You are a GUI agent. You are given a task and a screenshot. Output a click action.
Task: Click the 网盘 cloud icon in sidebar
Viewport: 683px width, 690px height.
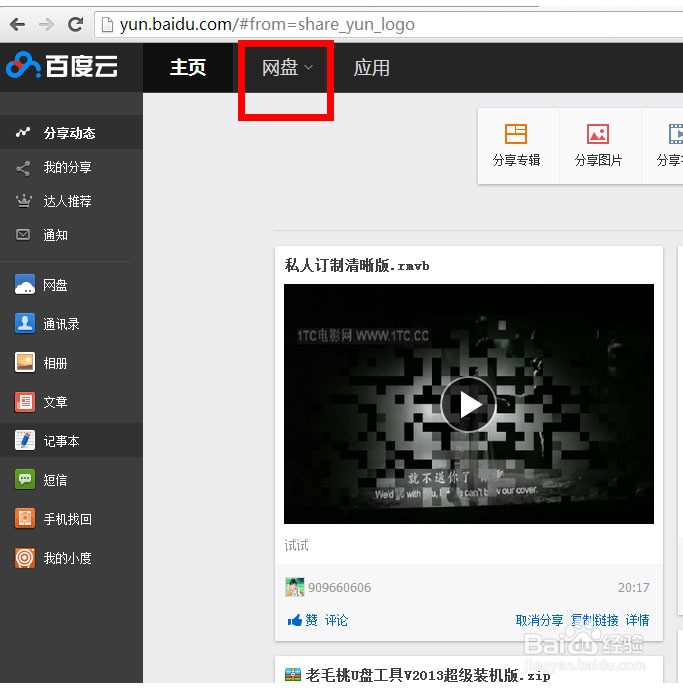[x=25, y=284]
